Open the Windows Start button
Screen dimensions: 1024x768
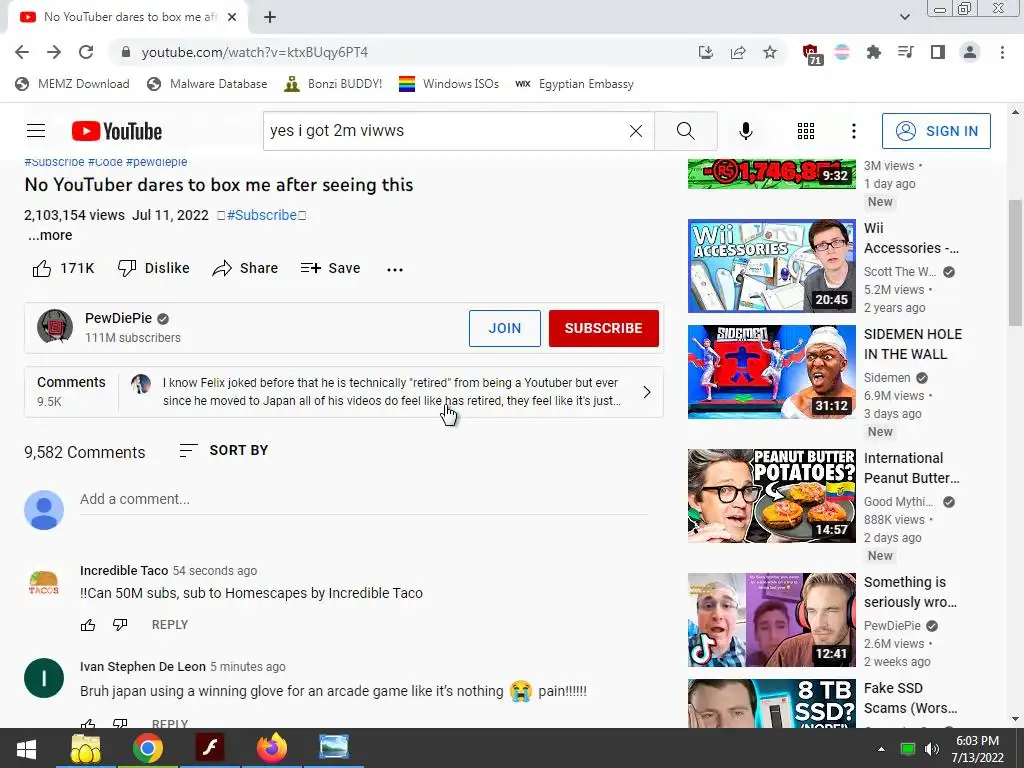point(26,749)
